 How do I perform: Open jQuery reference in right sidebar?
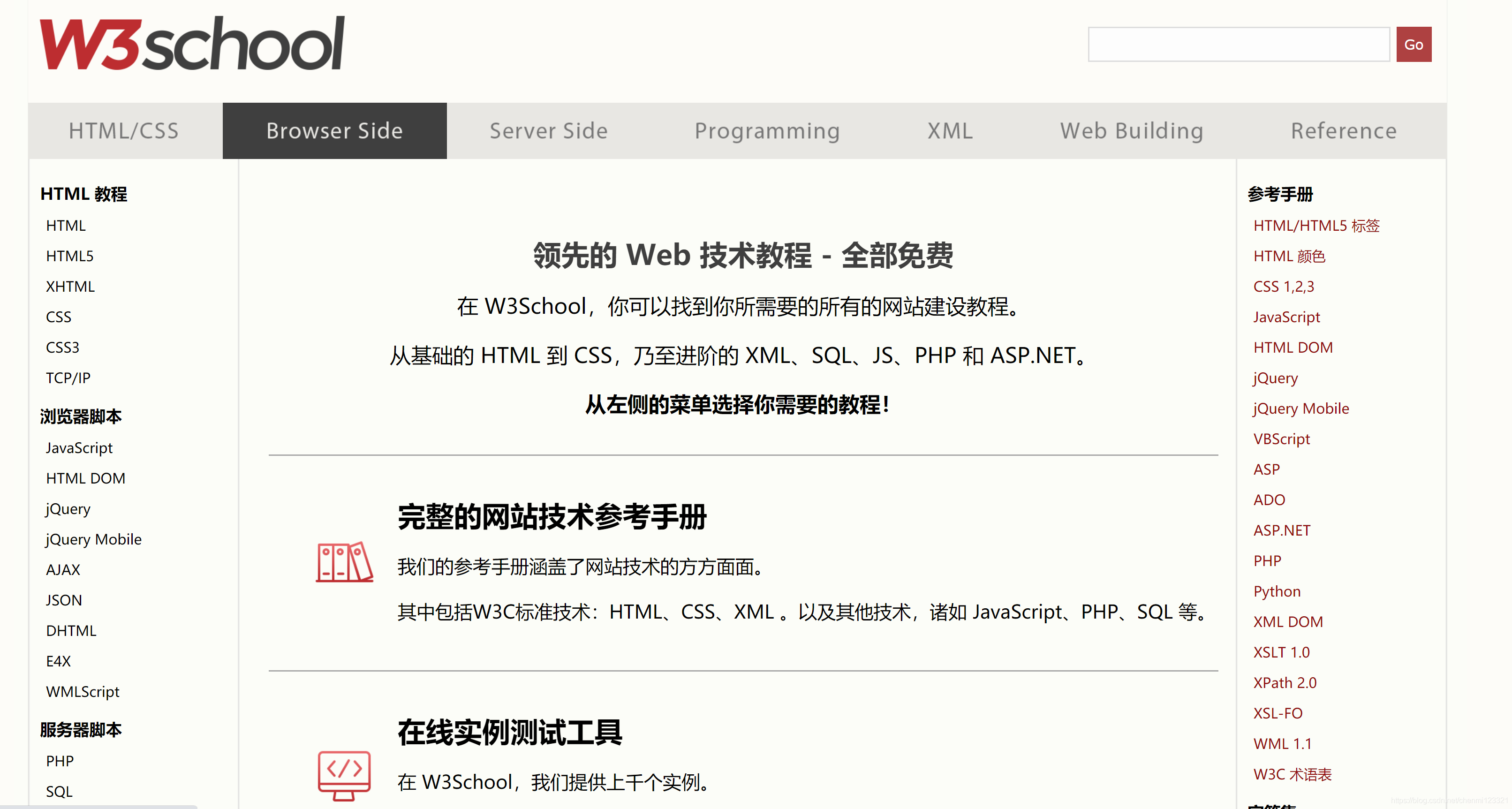(1276, 378)
